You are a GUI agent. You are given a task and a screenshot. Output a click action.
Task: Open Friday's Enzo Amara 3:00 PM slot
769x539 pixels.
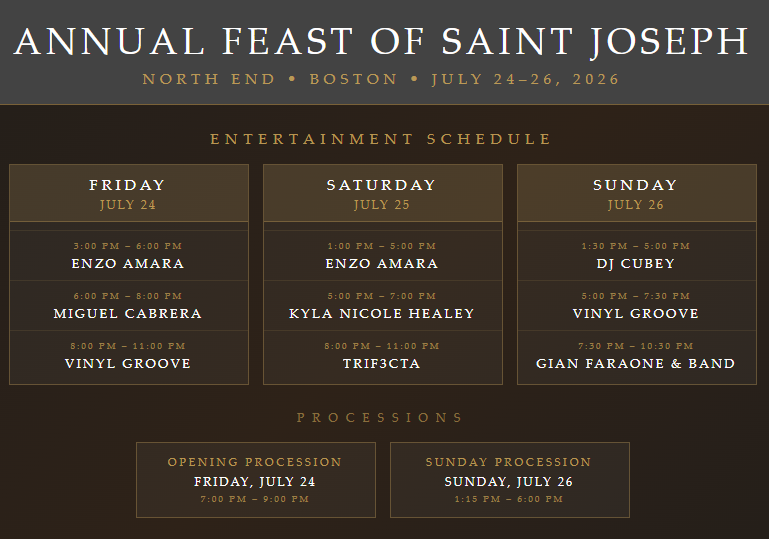point(129,256)
